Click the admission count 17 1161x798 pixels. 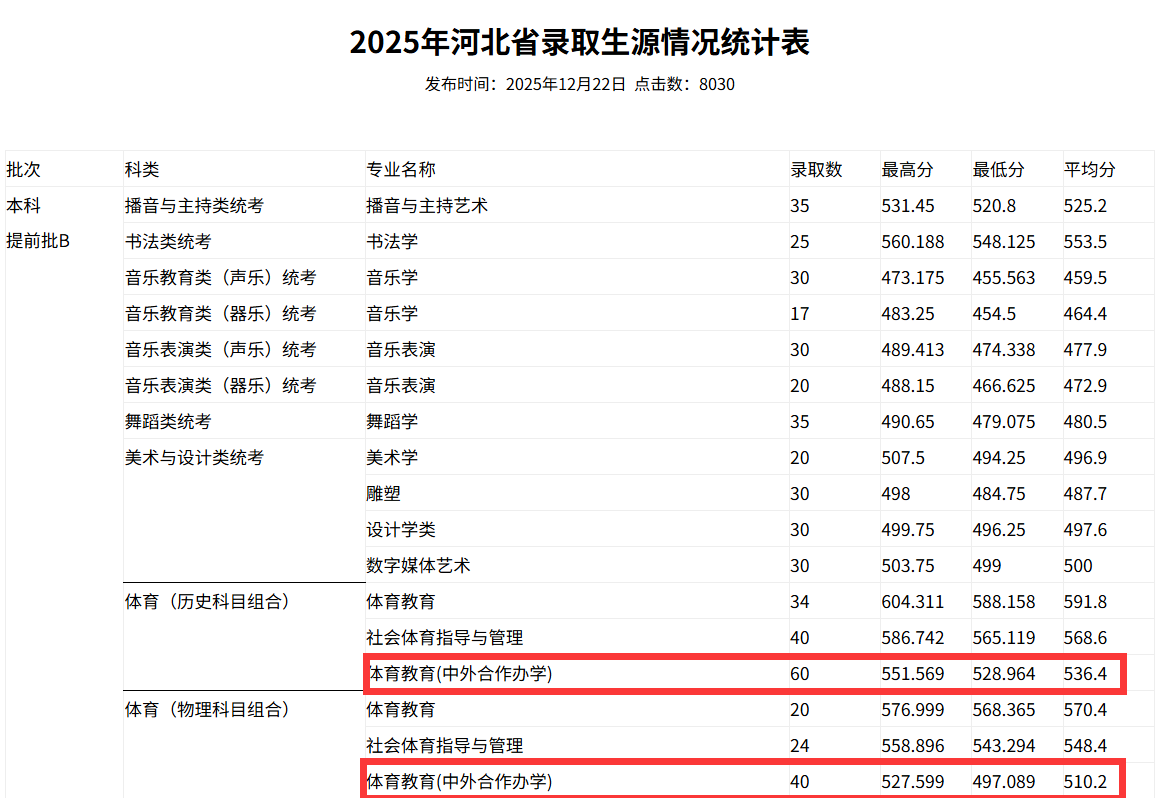pos(800,314)
